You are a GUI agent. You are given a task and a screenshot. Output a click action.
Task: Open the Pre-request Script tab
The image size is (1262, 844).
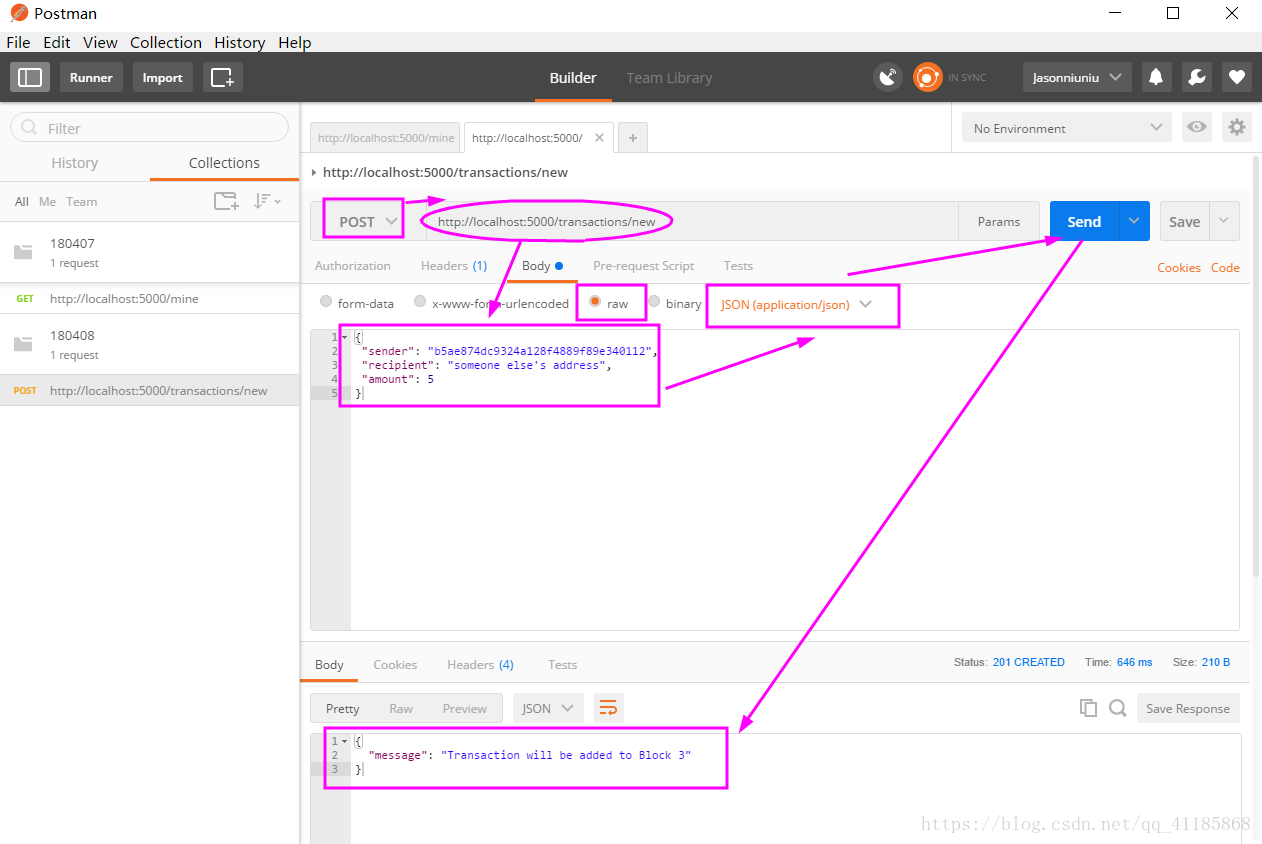click(x=643, y=265)
